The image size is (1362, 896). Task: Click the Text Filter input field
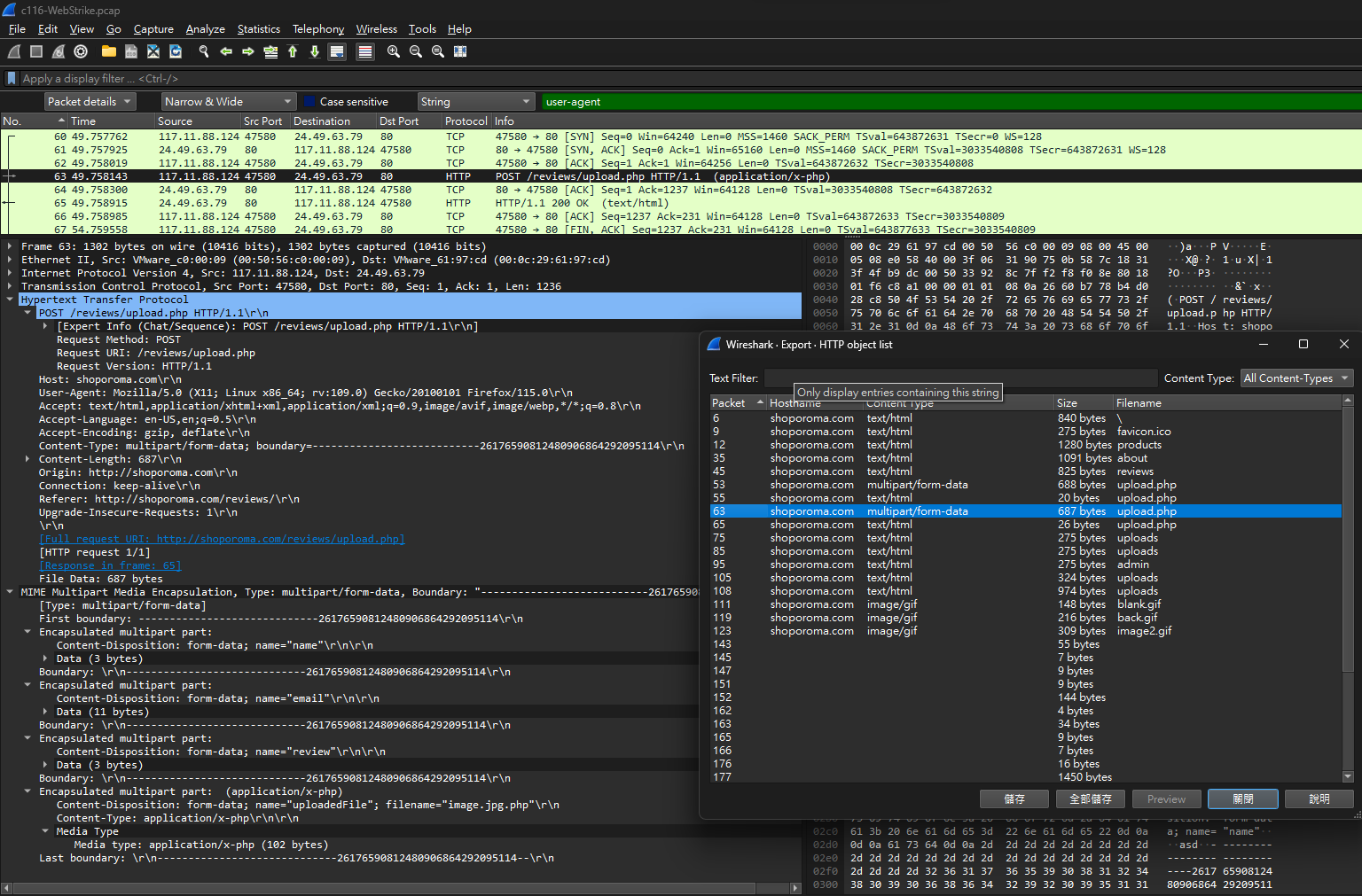click(x=960, y=378)
